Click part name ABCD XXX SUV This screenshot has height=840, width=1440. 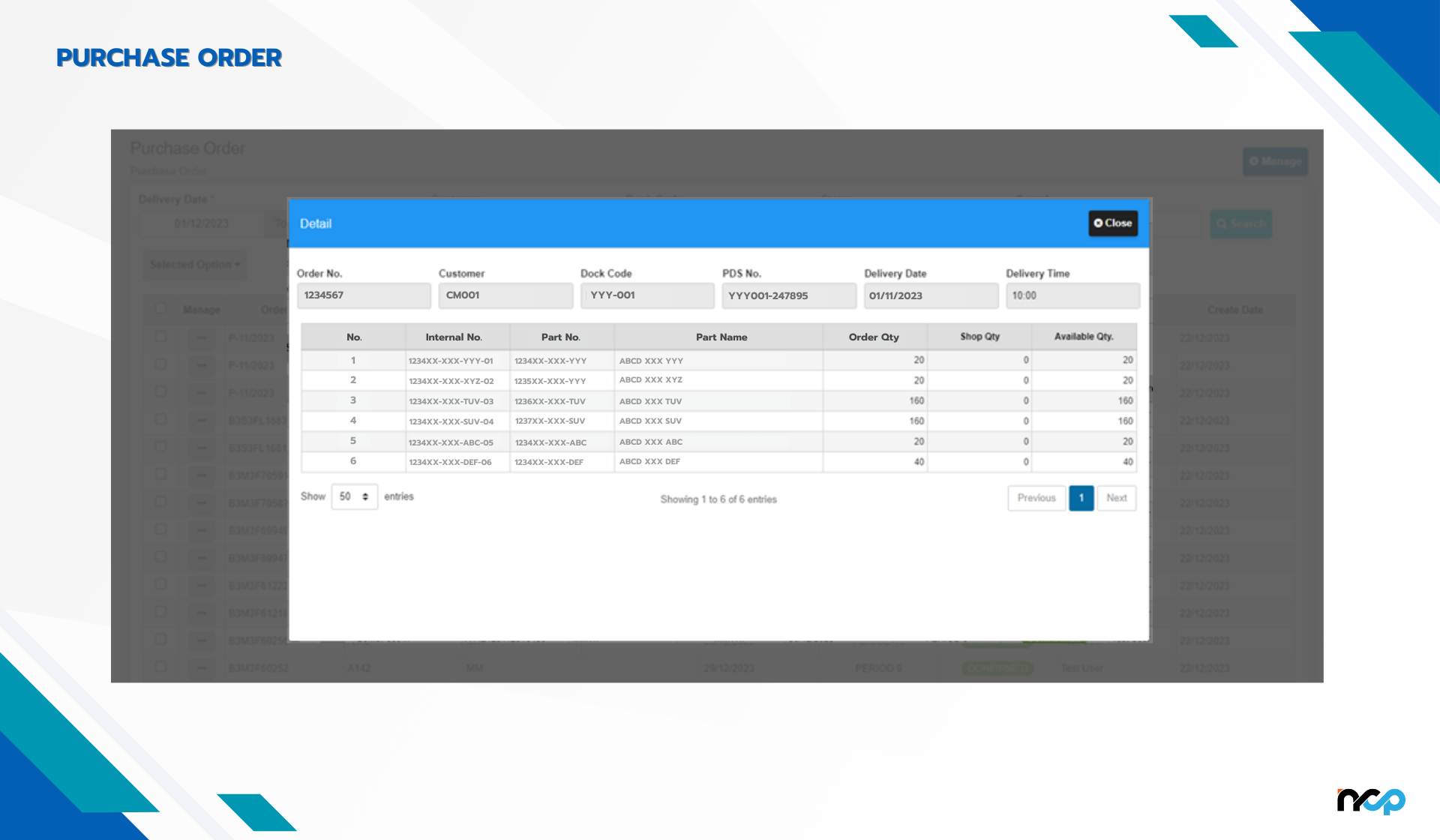[x=650, y=421]
